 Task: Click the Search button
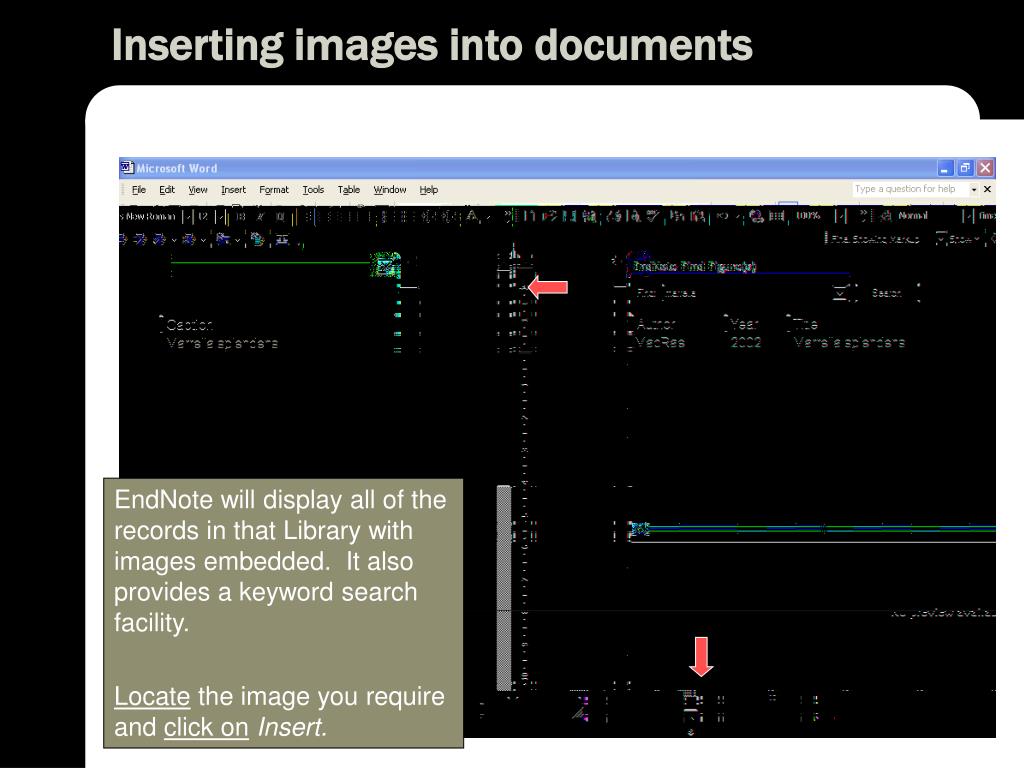pos(887,293)
